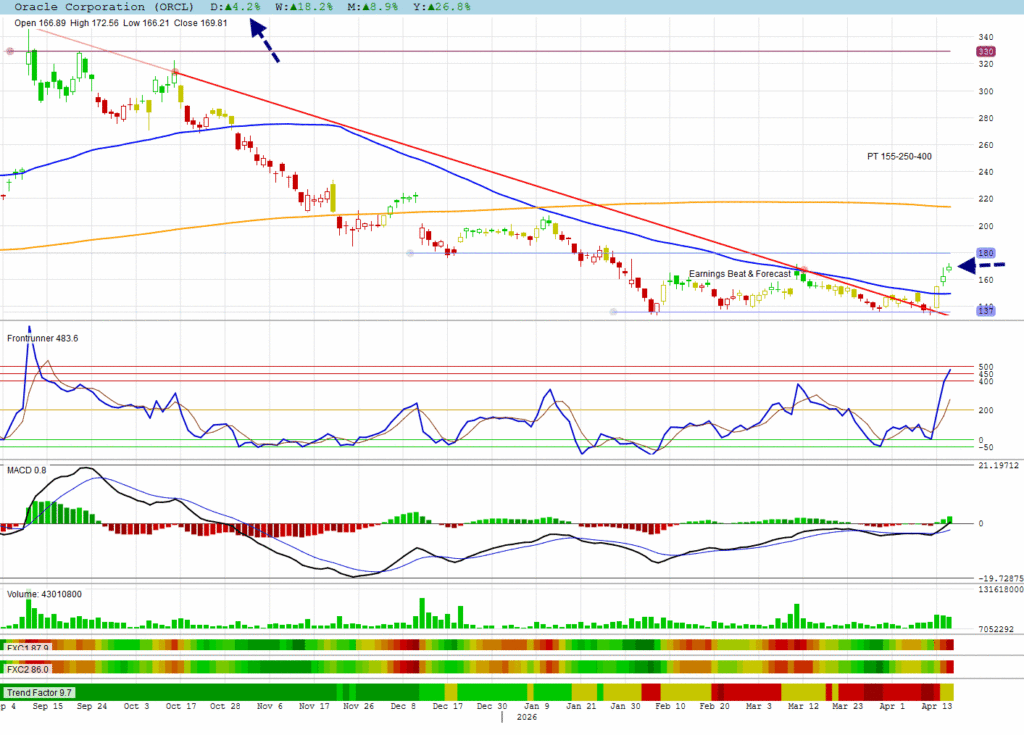The image size is (1024, 735).
Task: Click the Volume 43010800 label
Action: [44, 594]
